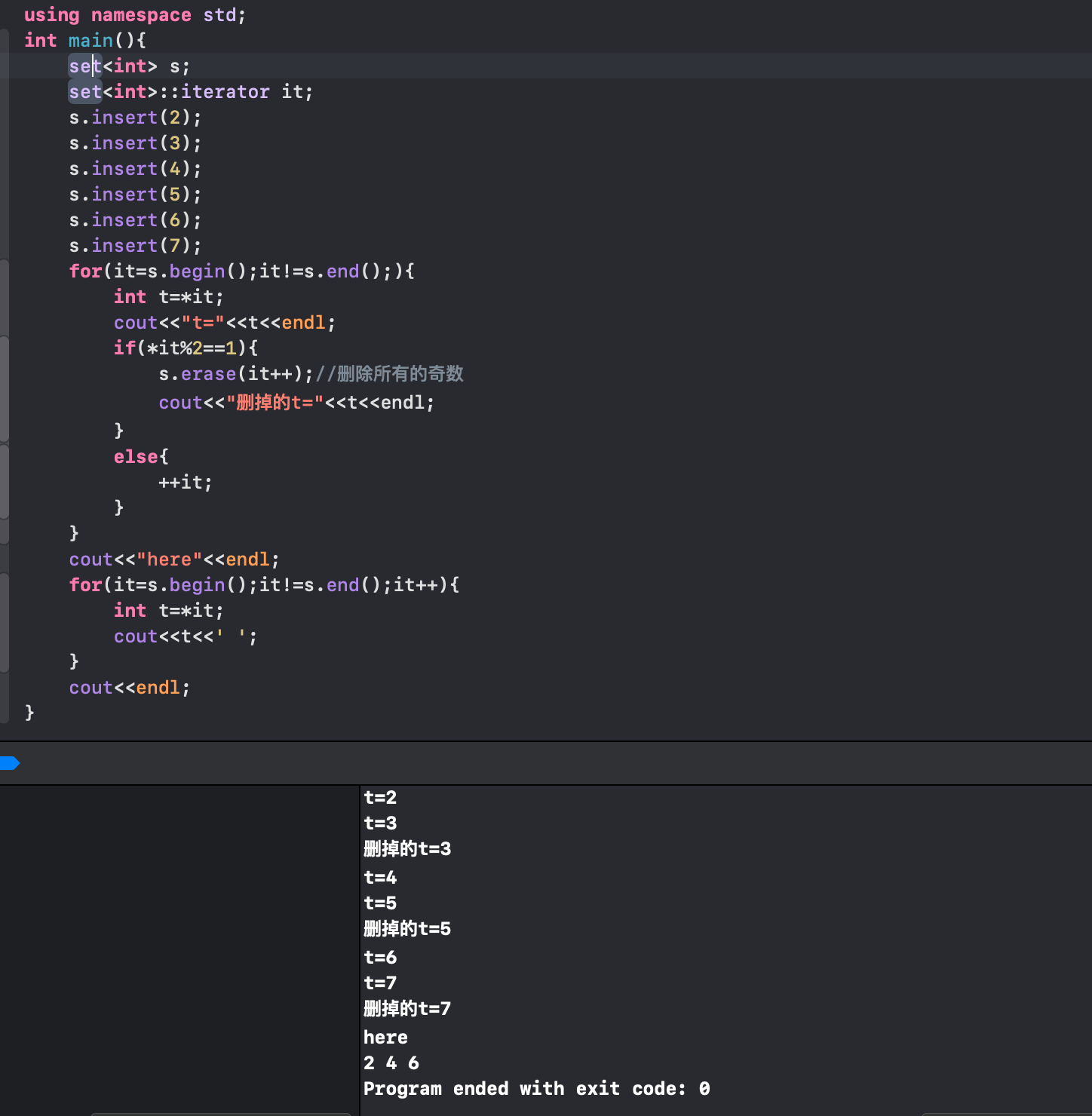
Task: Click the 'set<int> s;' declaration
Action: [130, 66]
